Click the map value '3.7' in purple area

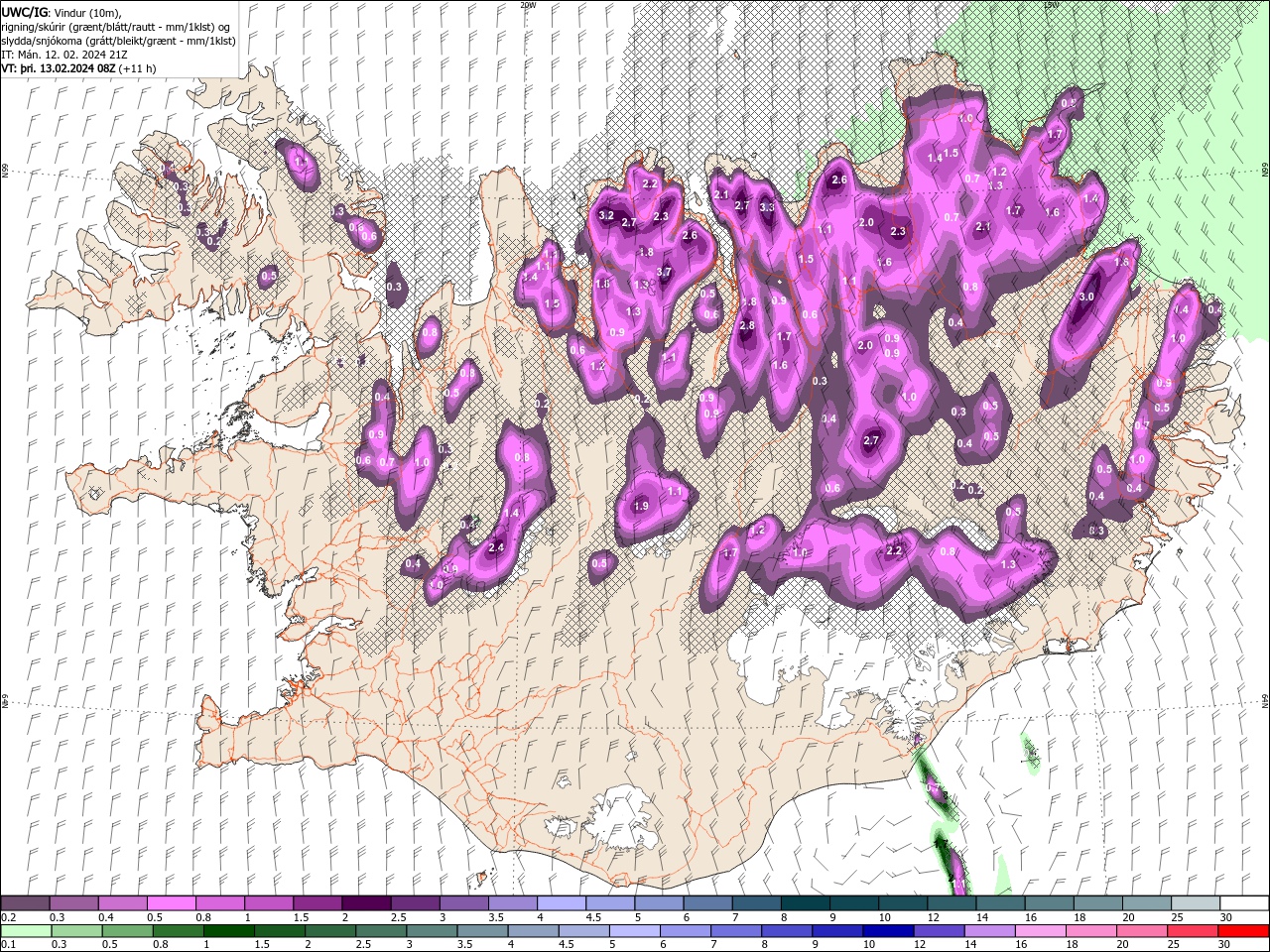pos(665,273)
